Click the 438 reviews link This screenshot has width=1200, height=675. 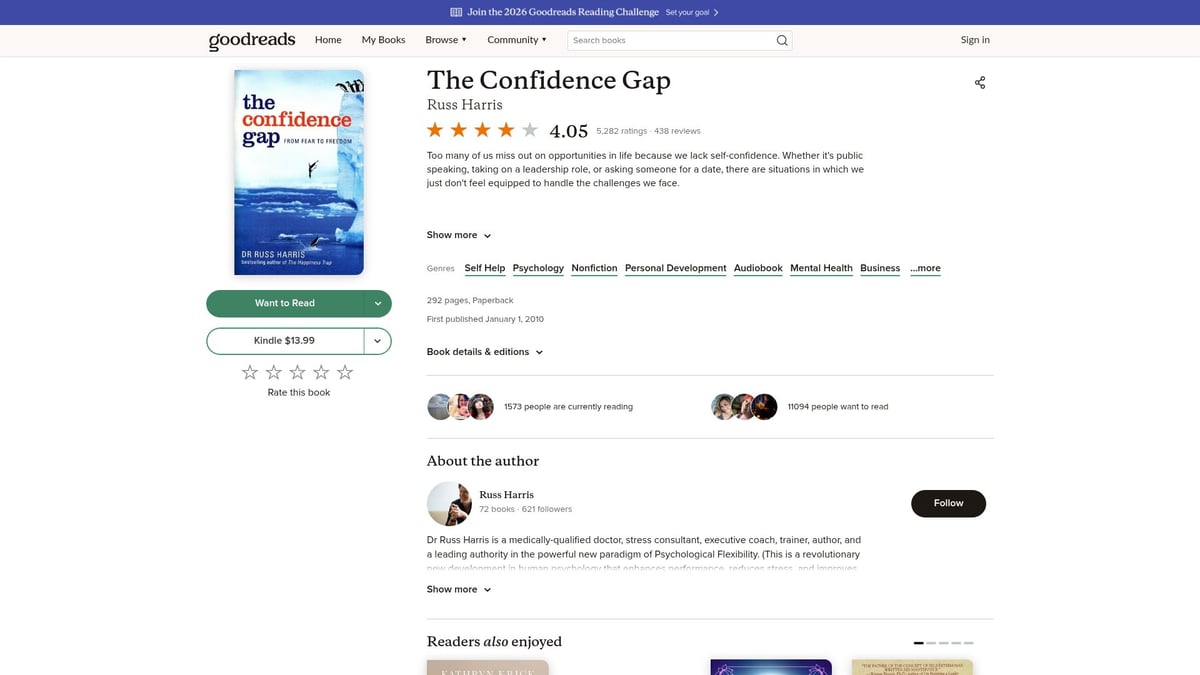point(677,130)
